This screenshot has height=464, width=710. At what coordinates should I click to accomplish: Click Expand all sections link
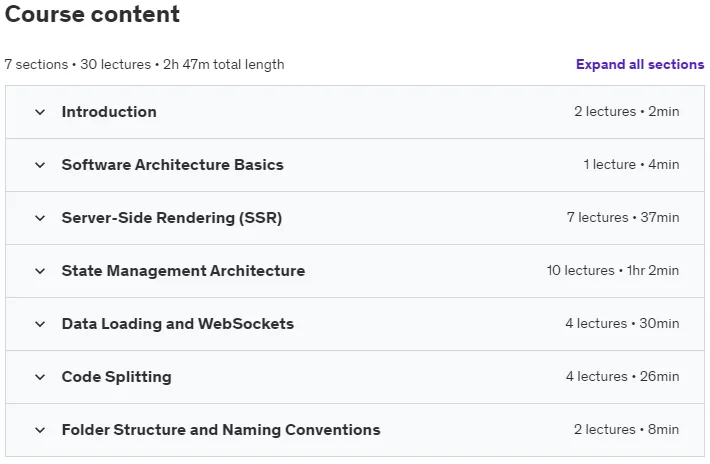[x=640, y=64]
